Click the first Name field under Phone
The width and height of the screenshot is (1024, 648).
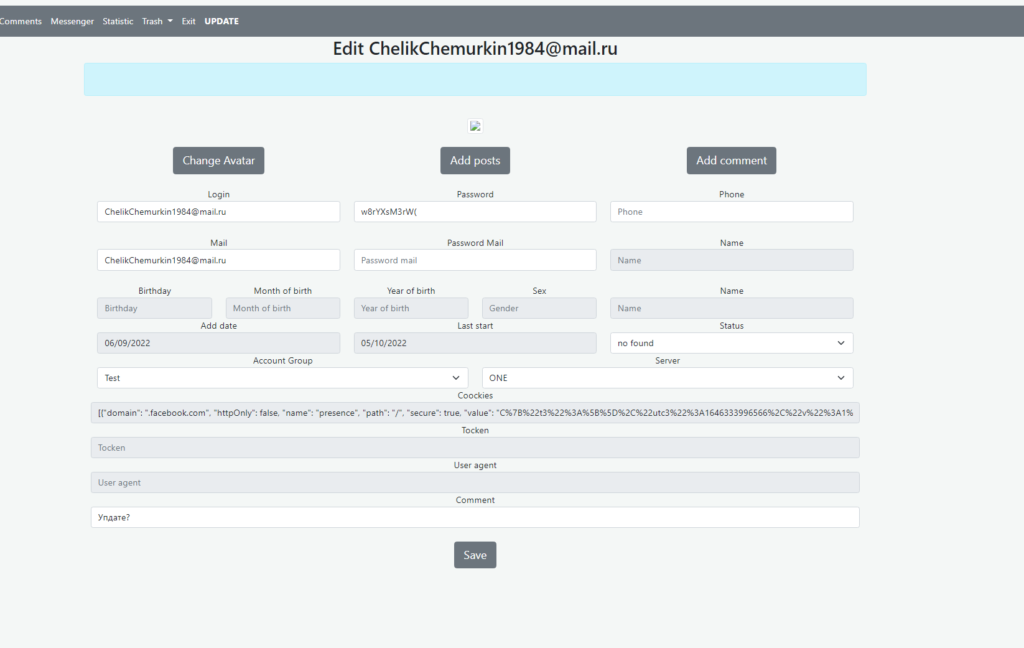(x=731, y=260)
